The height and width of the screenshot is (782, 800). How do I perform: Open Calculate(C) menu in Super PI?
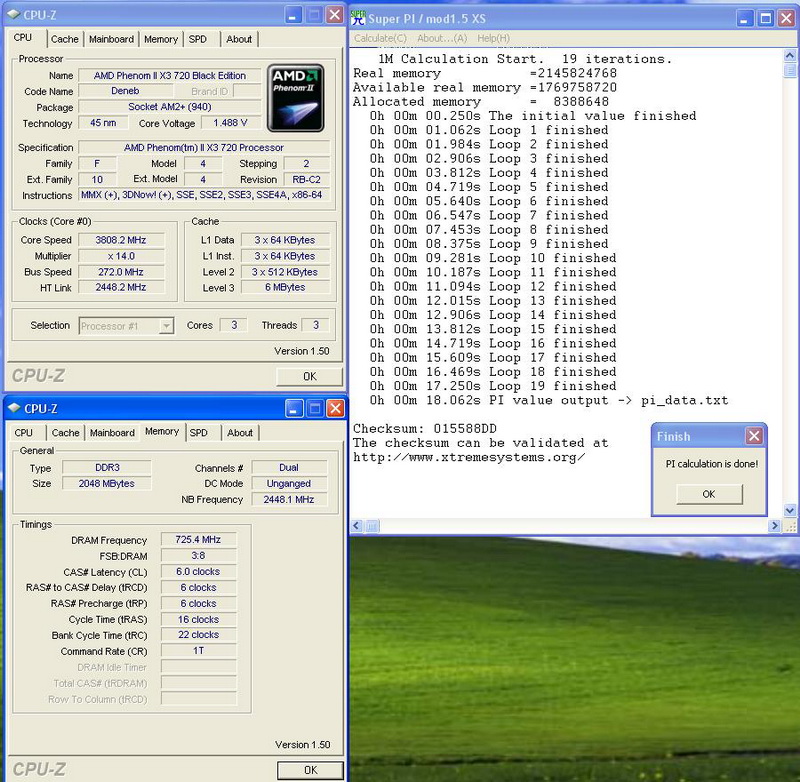[x=380, y=38]
